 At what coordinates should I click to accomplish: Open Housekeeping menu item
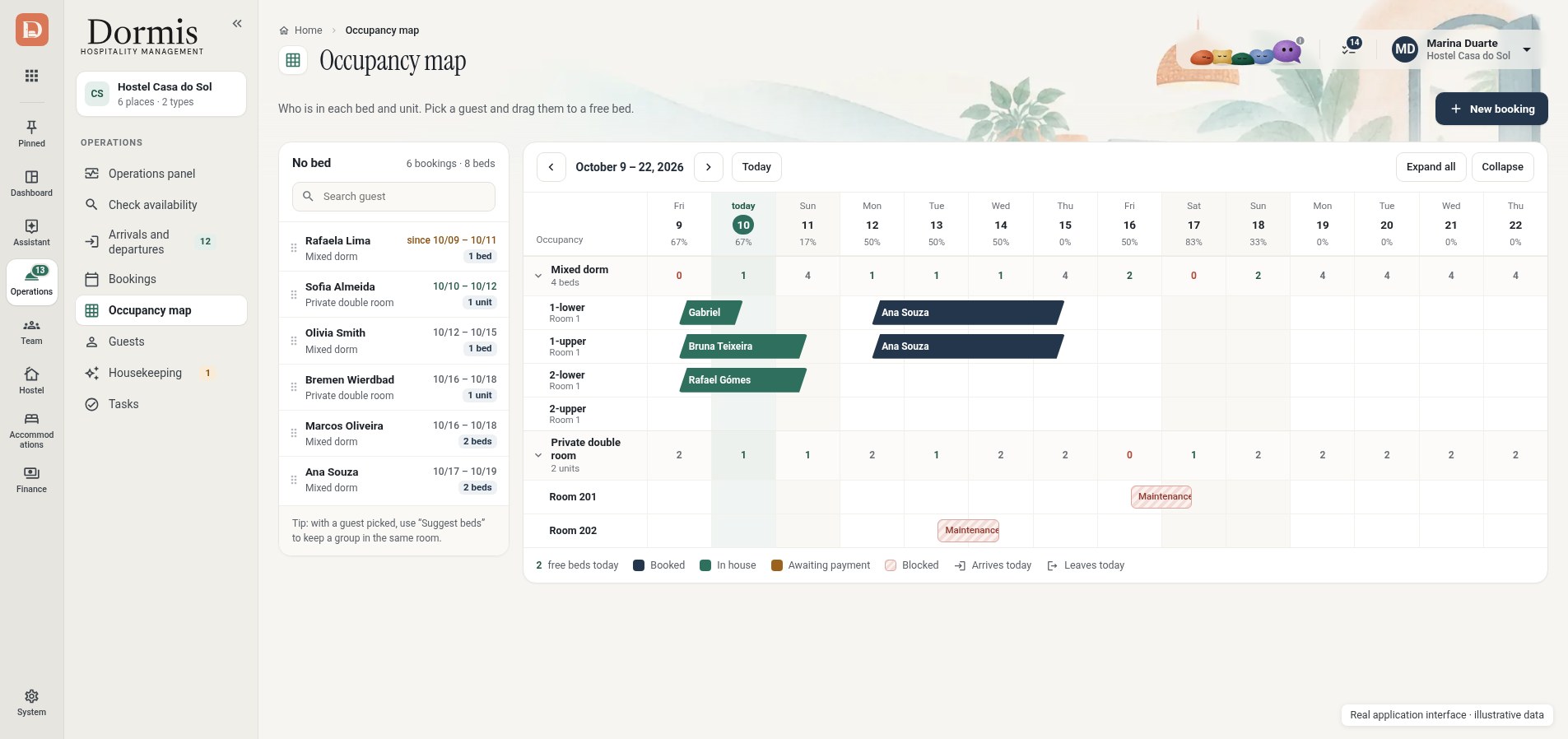[161, 373]
